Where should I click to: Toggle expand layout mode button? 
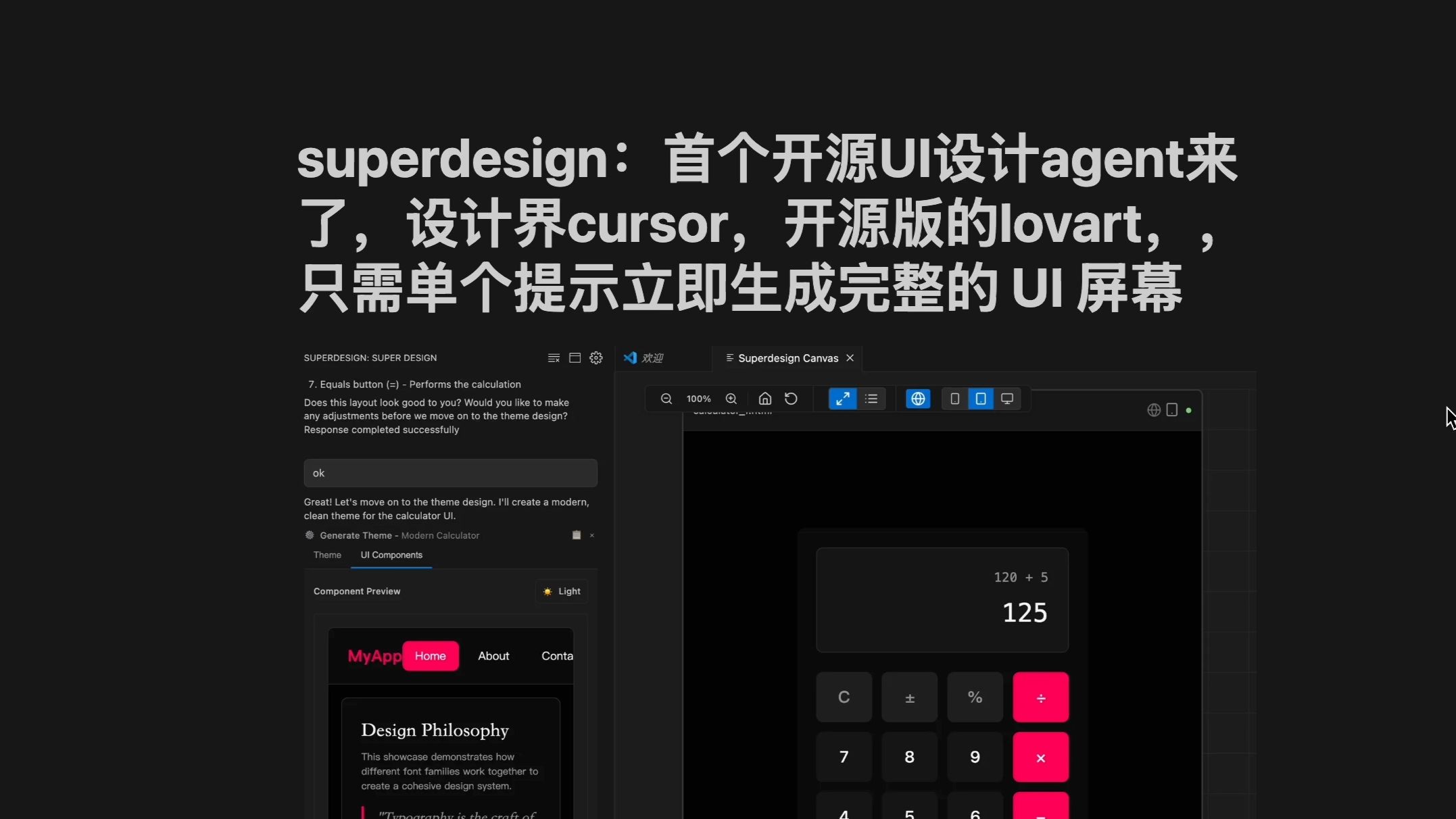[x=842, y=399]
